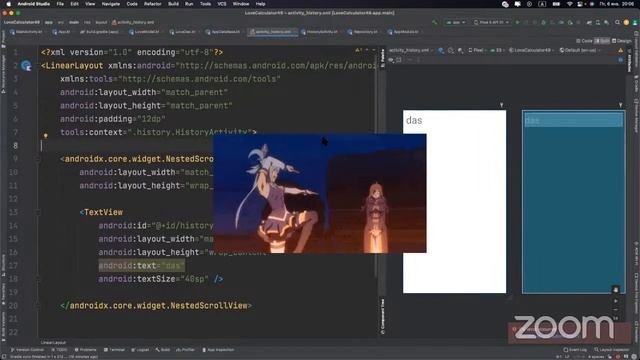This screenshot has width=640, height=360.
Task: Open the TODO tool window
Action: 59,350
